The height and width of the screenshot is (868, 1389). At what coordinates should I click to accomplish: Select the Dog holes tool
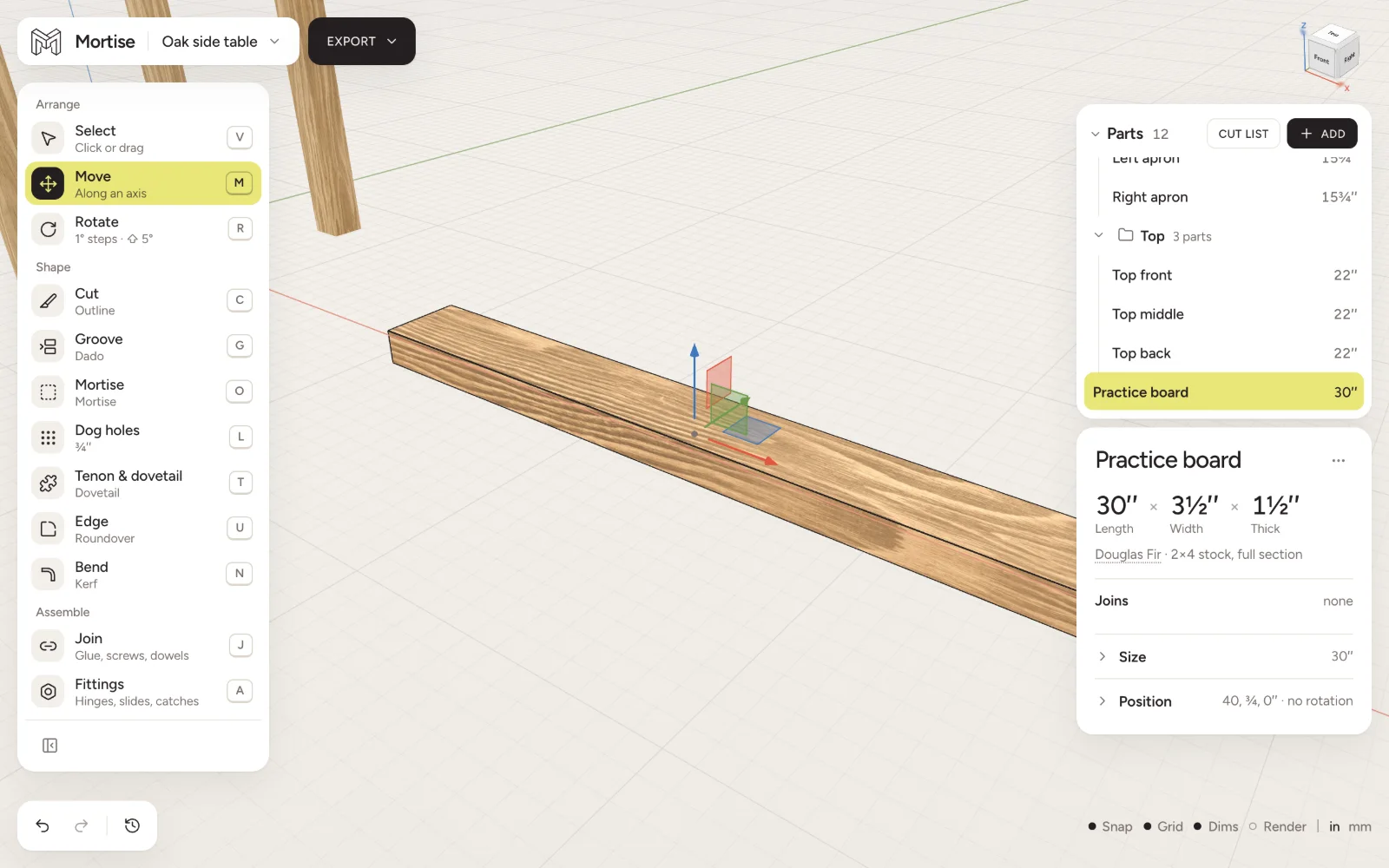pos(143,437)
